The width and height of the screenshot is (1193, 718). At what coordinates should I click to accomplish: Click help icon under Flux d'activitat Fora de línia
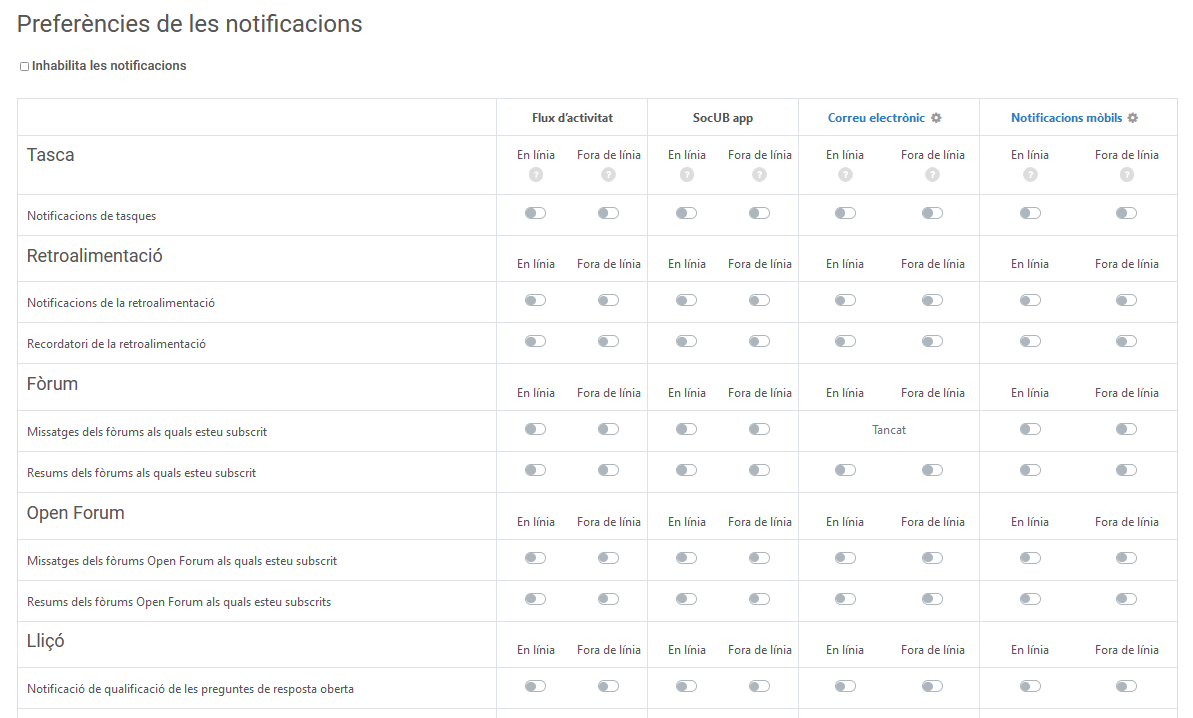(609, 175)
